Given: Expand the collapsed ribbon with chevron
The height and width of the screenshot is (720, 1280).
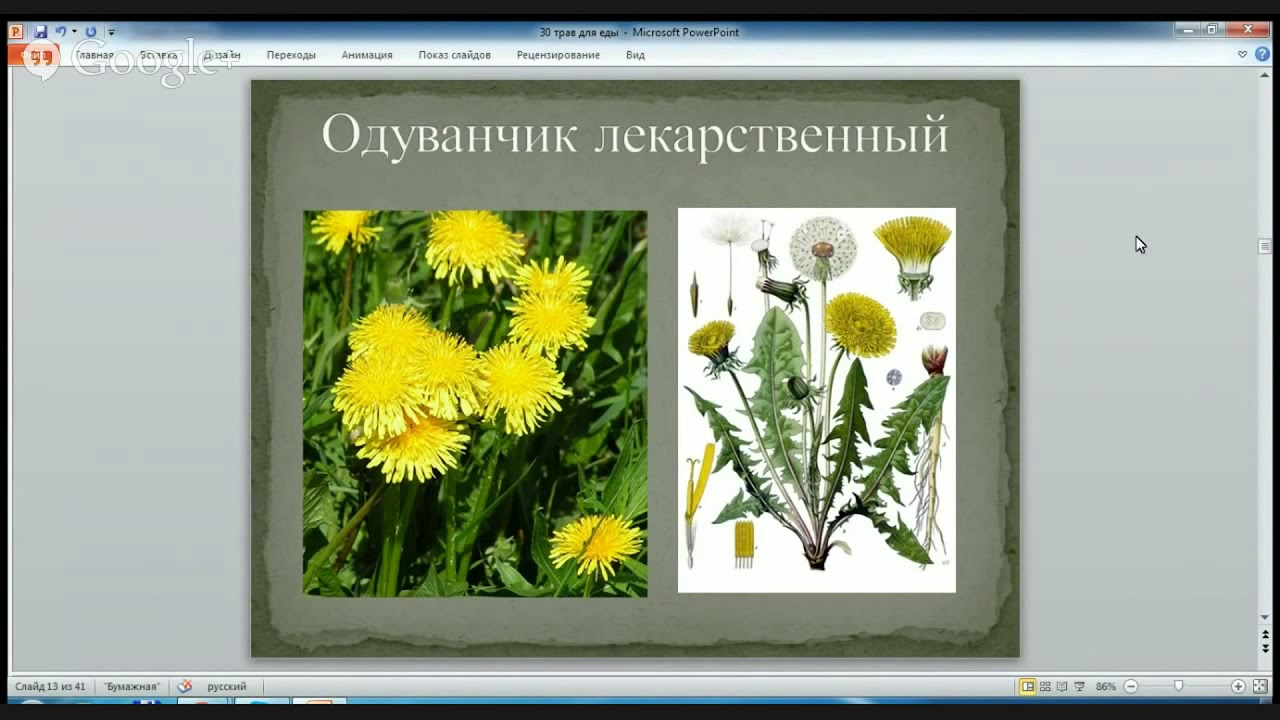Looking at the screenshot, I should [x=1242, y=54].
